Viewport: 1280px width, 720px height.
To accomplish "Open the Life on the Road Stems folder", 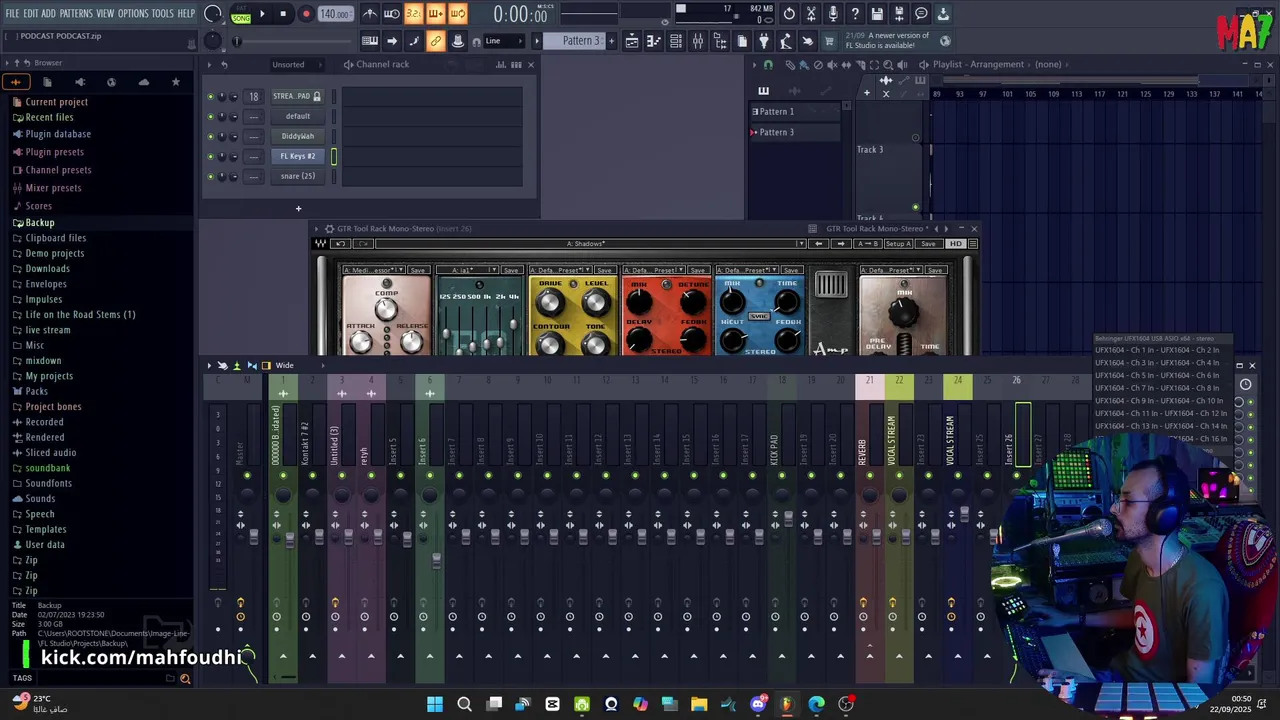I will coord(80,315).
